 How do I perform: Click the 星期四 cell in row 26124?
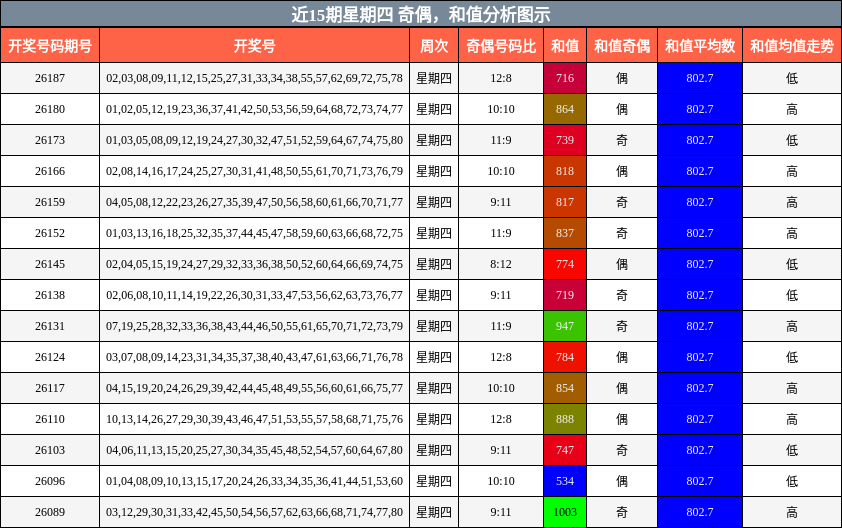434,357
